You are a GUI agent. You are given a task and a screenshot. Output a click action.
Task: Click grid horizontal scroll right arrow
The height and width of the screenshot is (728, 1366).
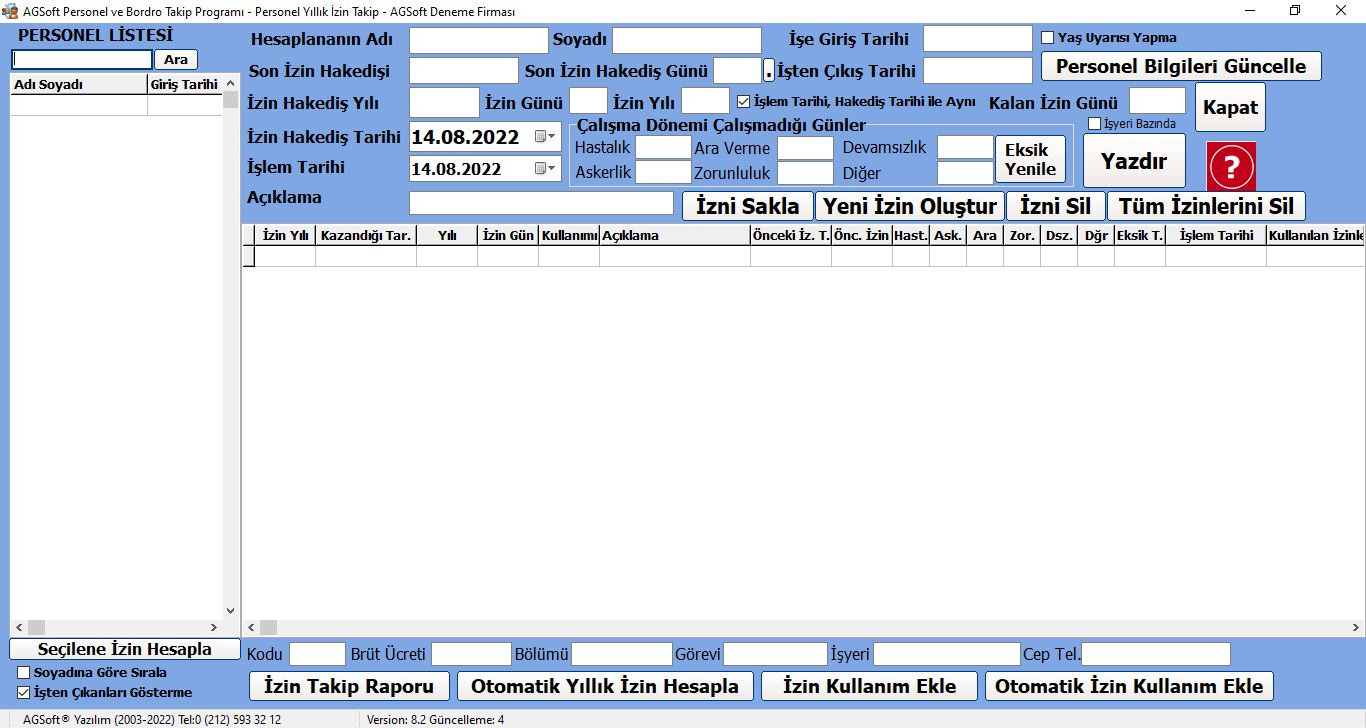(1357, 627)
